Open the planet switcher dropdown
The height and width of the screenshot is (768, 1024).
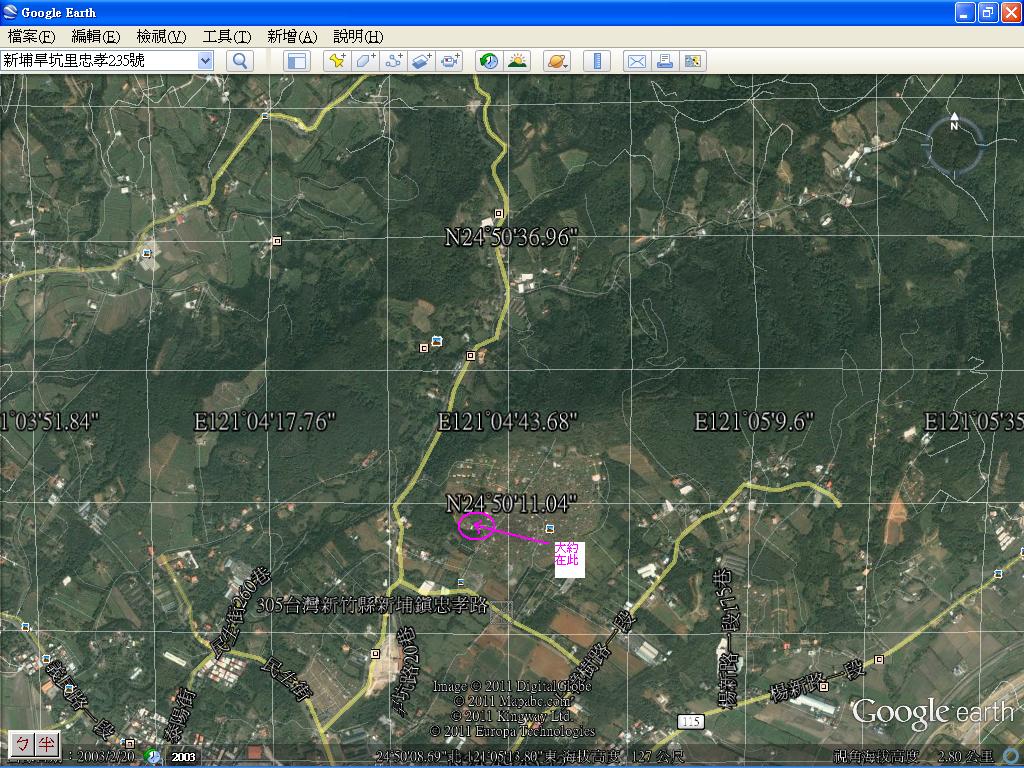tap(556, 61)
